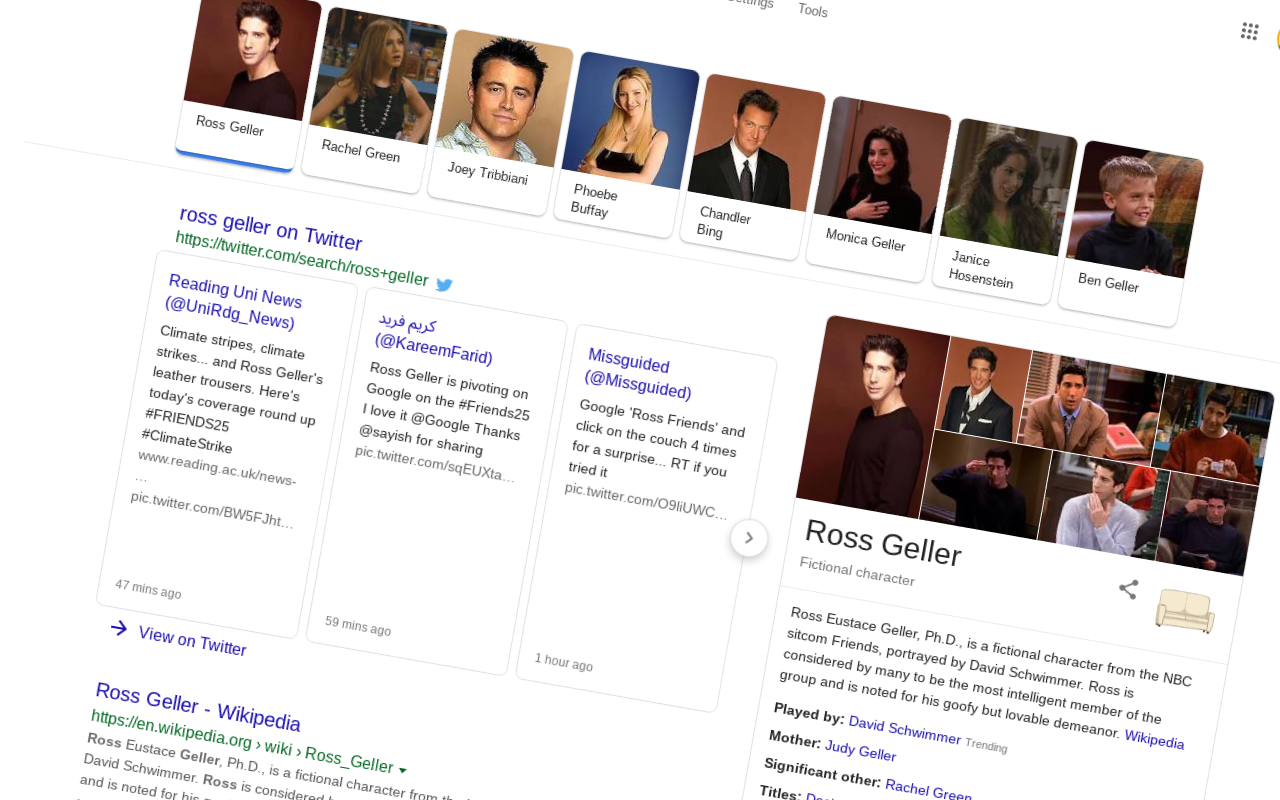
Task: Click the share icon in knowledge panel
Action: (x=1128, y=589)
